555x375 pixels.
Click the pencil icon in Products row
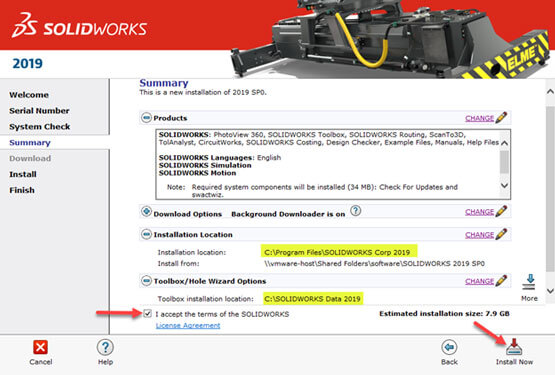point(501,118)
